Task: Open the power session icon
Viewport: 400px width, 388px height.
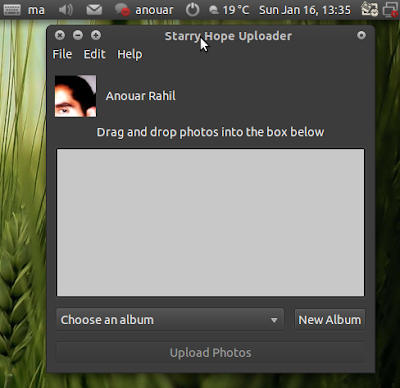Action: [x=192, y=10]
